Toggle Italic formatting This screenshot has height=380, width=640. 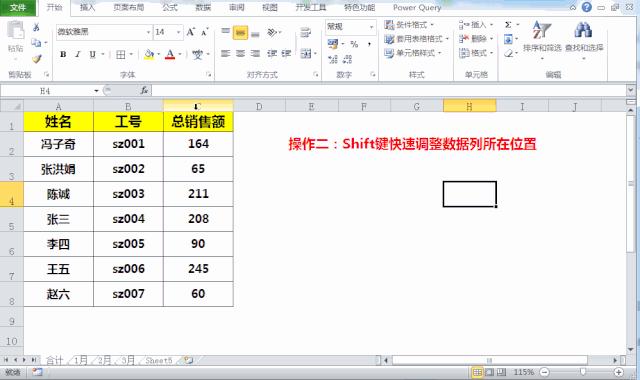(x=78, y=54)
